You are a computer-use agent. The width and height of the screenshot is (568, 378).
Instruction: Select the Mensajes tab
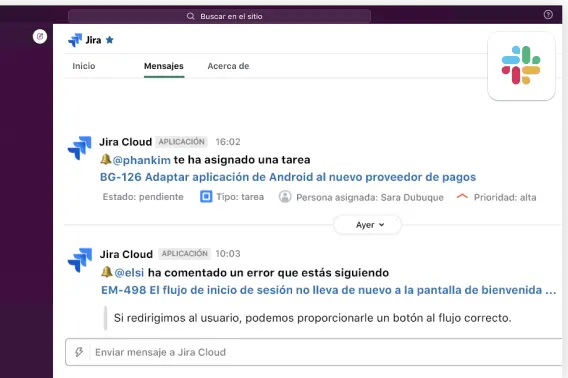click(164, 66)
